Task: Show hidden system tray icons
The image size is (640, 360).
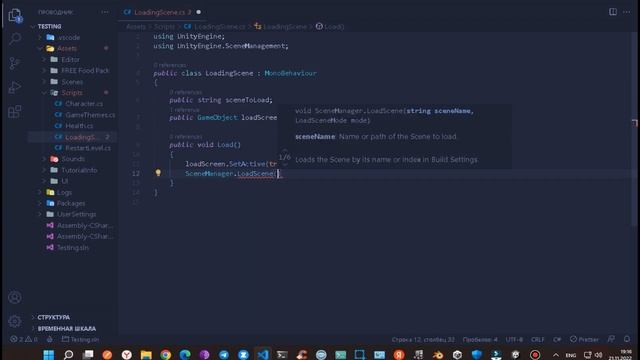Action: click(x=556, y=355)
